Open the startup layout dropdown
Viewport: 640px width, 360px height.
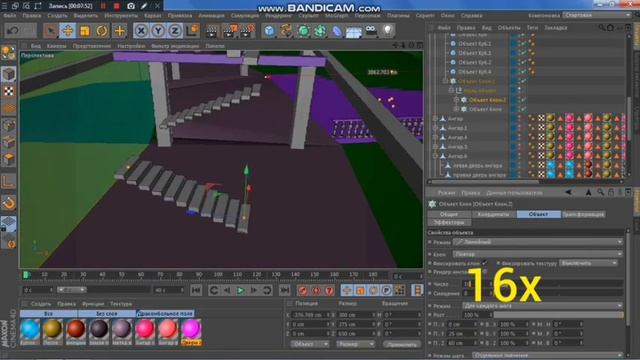click(x=597, y=15)
